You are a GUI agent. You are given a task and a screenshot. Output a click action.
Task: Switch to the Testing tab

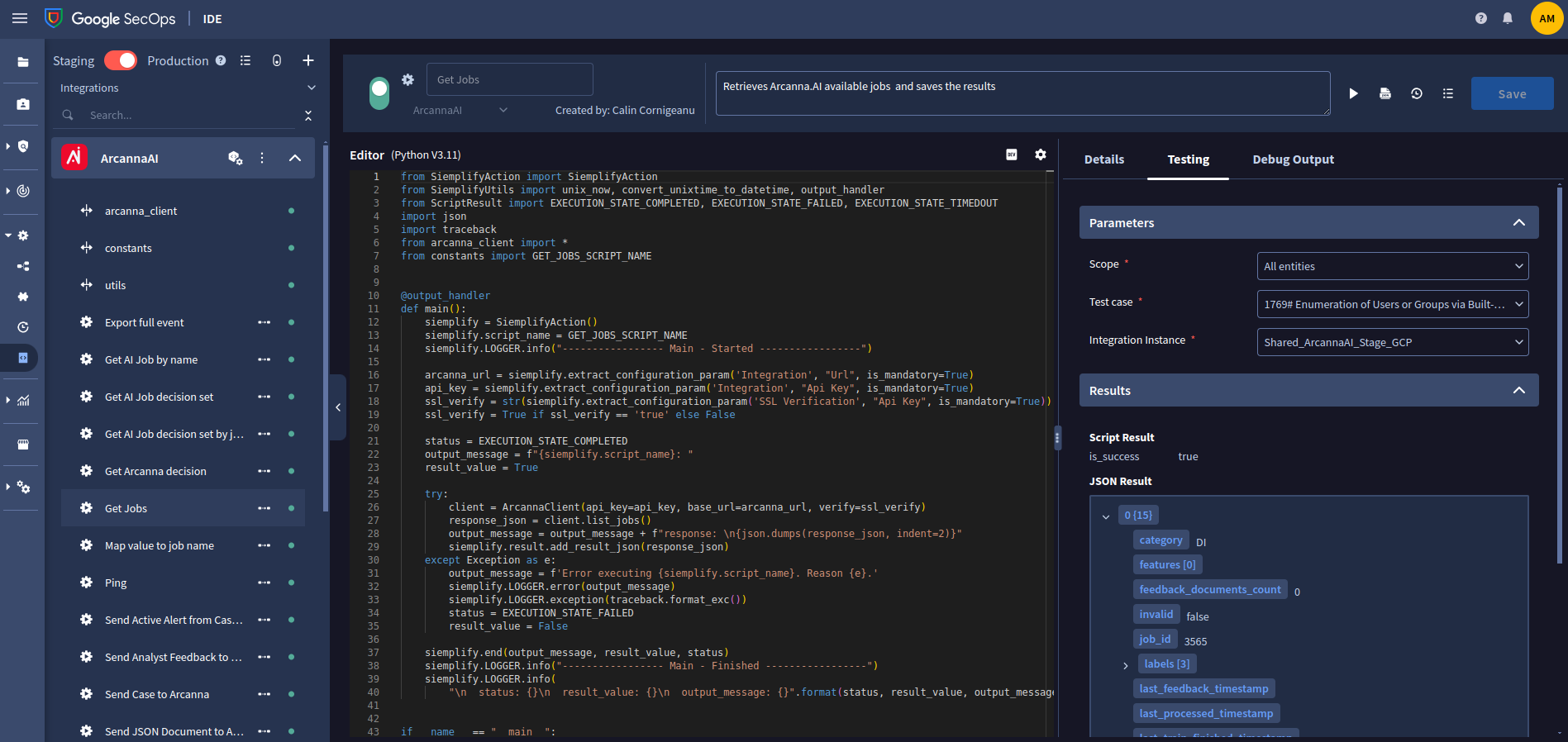(1188, 159)
